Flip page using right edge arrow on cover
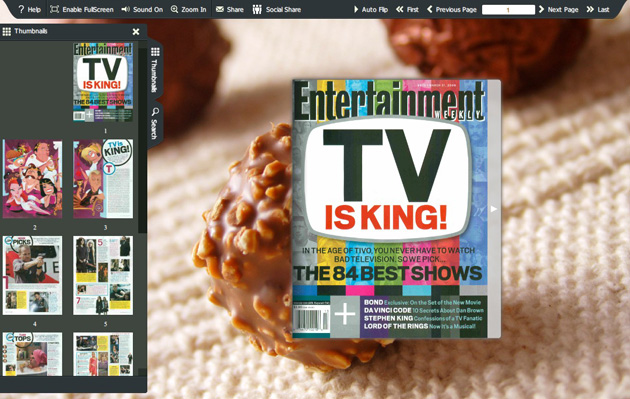 pos(494,209)
